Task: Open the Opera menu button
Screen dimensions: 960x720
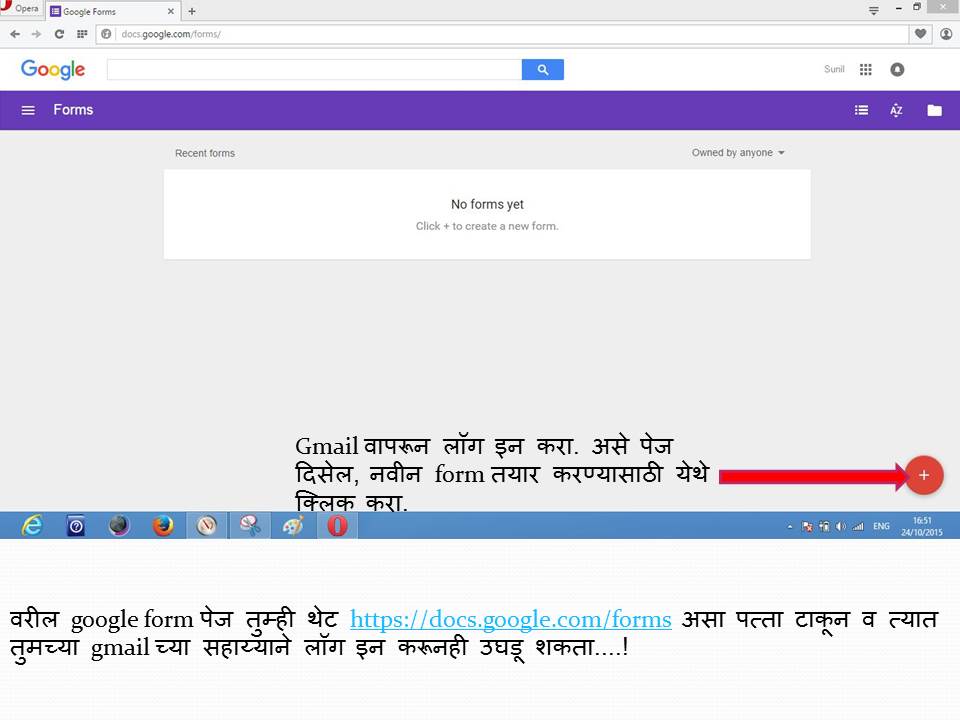Action: [x=21, y=9]
